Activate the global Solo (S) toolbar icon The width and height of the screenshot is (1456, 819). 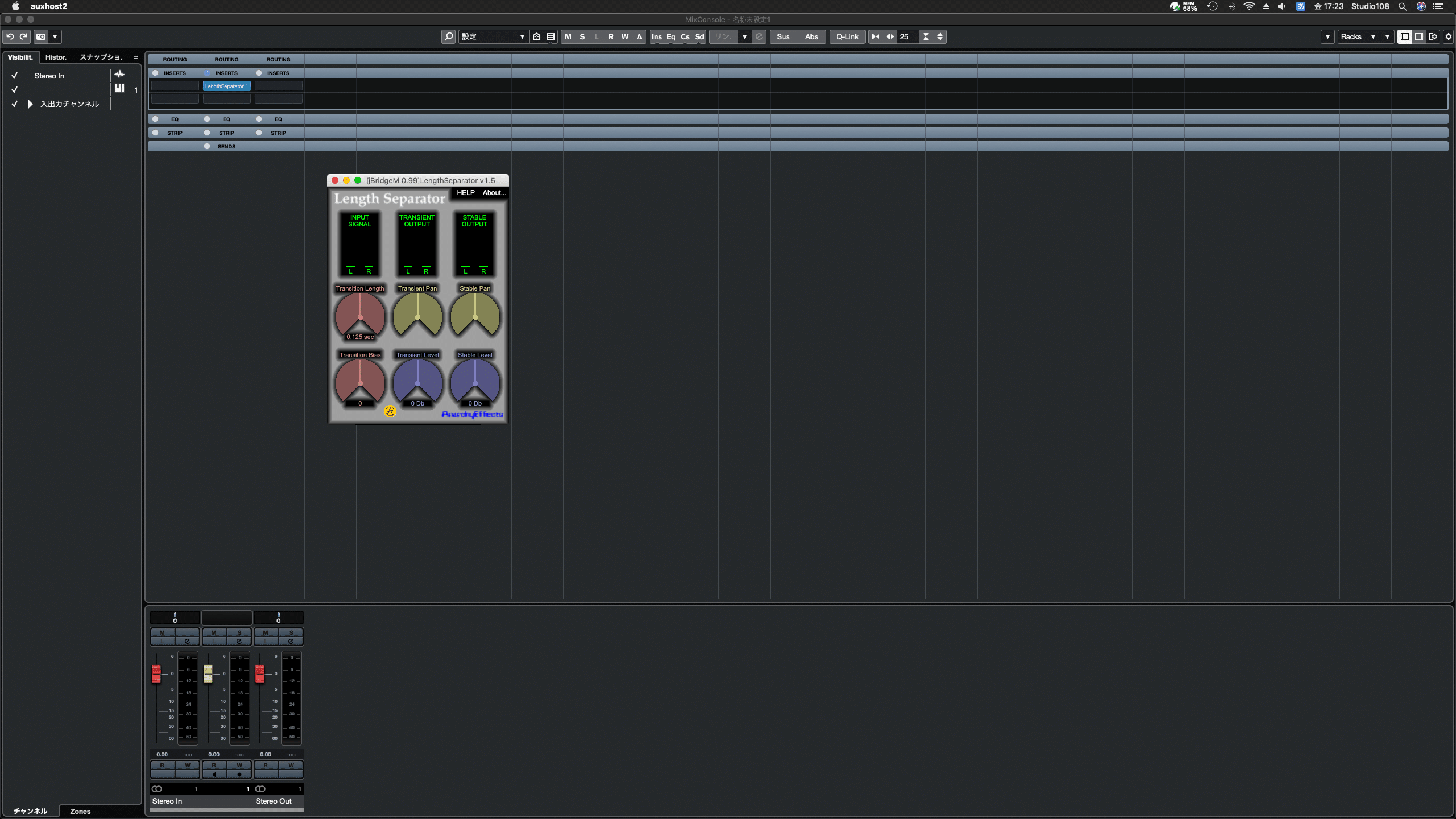coord(582,36)
